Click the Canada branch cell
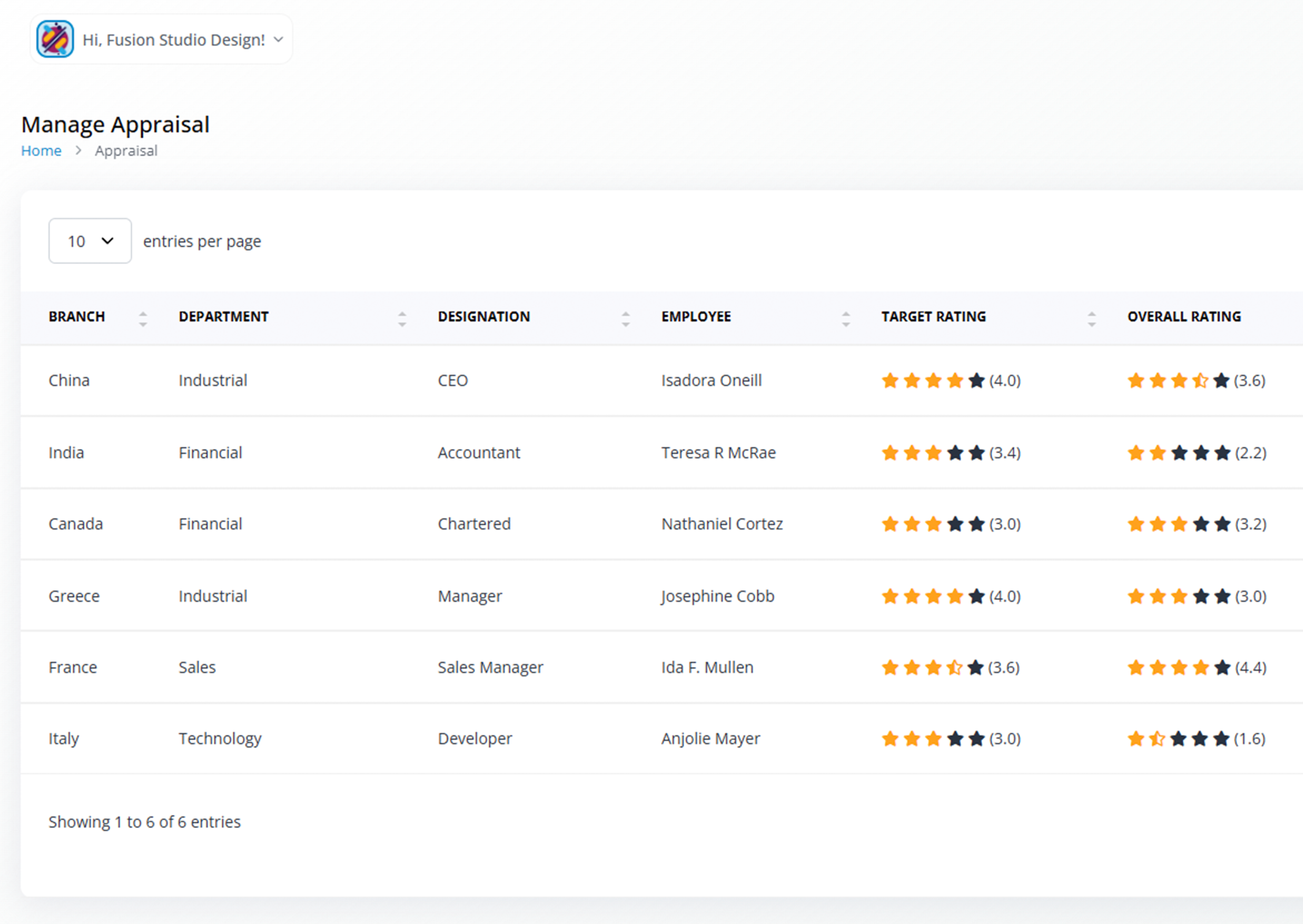This screenshot has width=1303, height=924. coord(76,523)
